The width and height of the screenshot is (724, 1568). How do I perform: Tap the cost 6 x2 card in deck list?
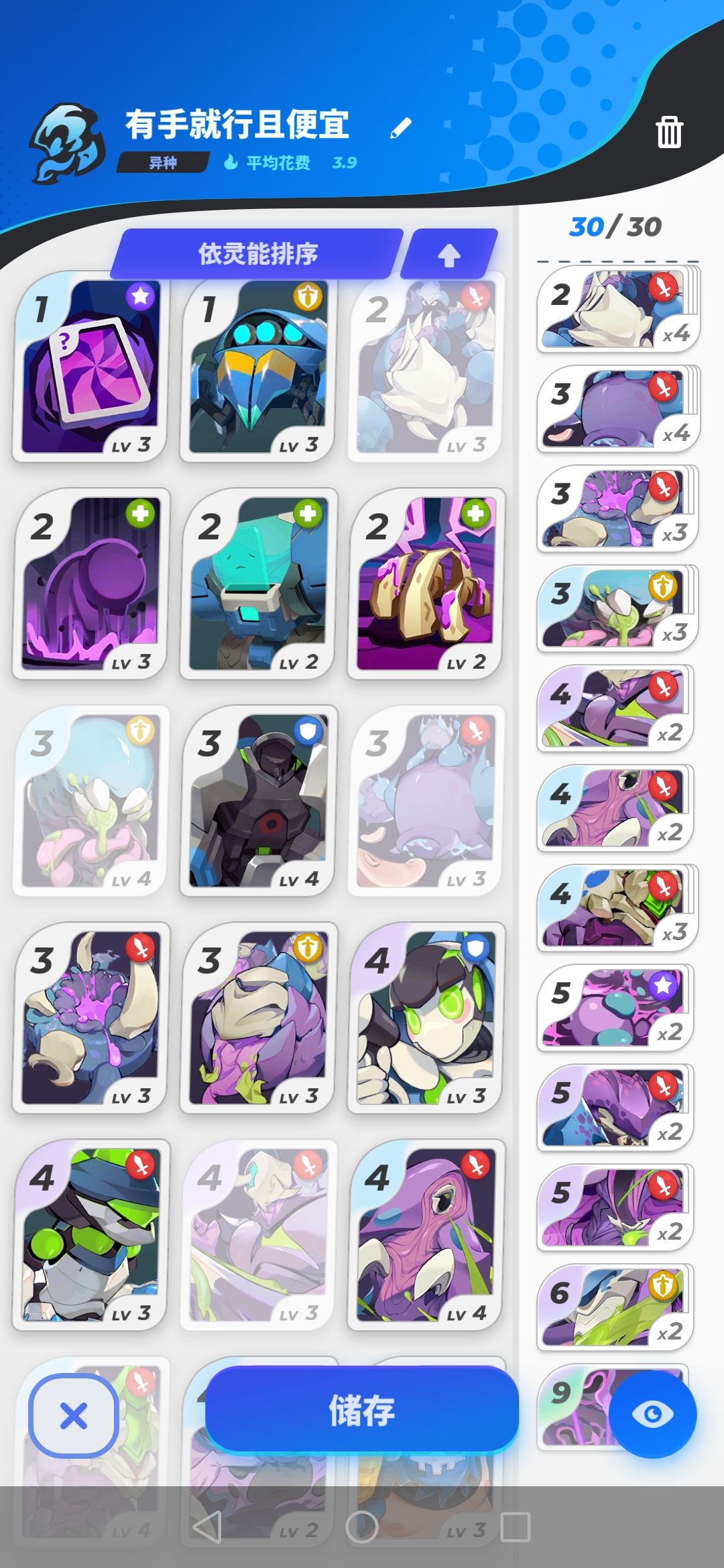click(615, 1307)
